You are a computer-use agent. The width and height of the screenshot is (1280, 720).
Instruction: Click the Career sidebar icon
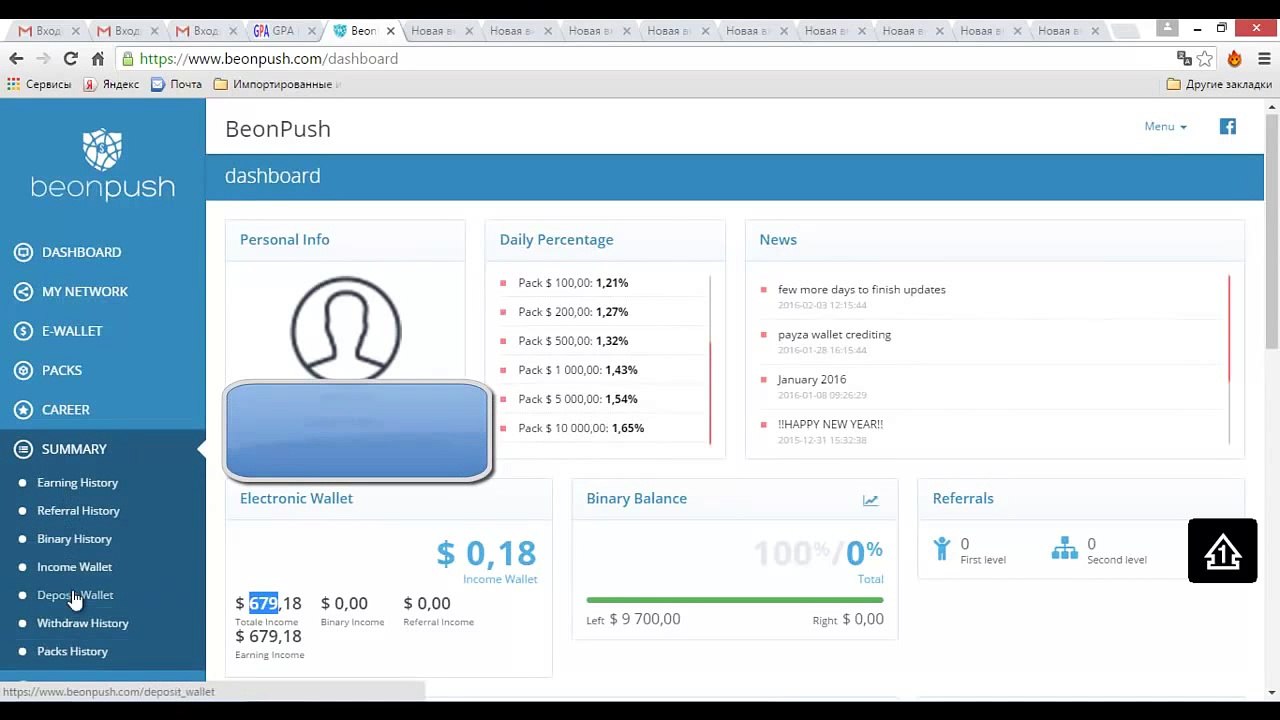23,410
